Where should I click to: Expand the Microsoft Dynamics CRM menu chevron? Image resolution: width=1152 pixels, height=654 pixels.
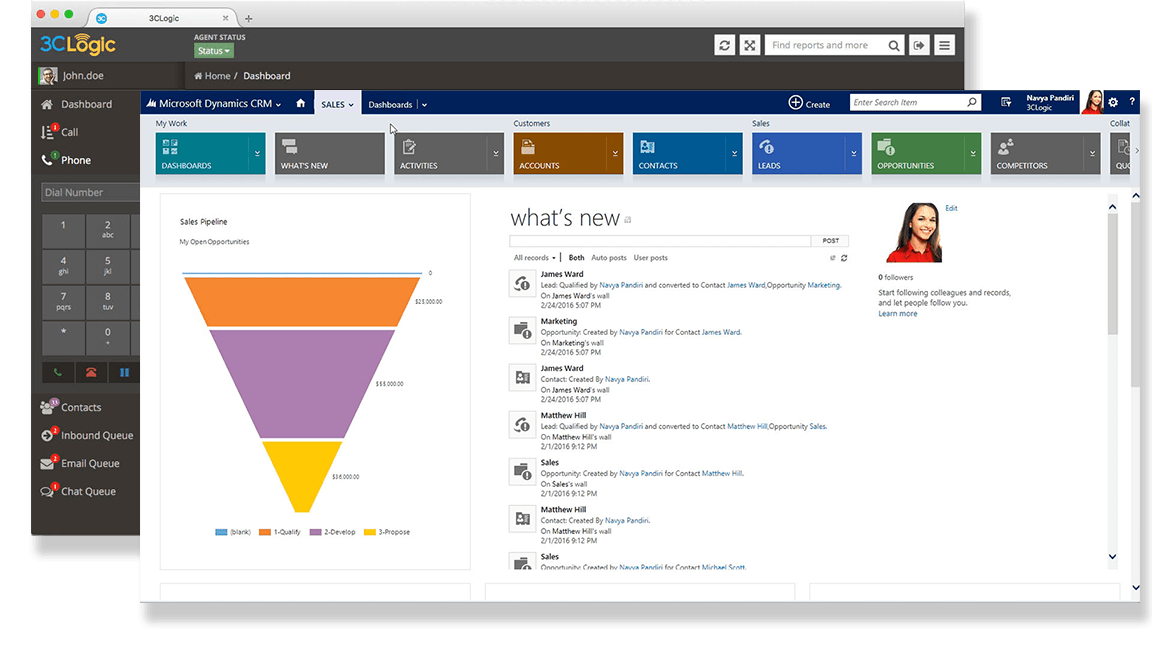278,105
